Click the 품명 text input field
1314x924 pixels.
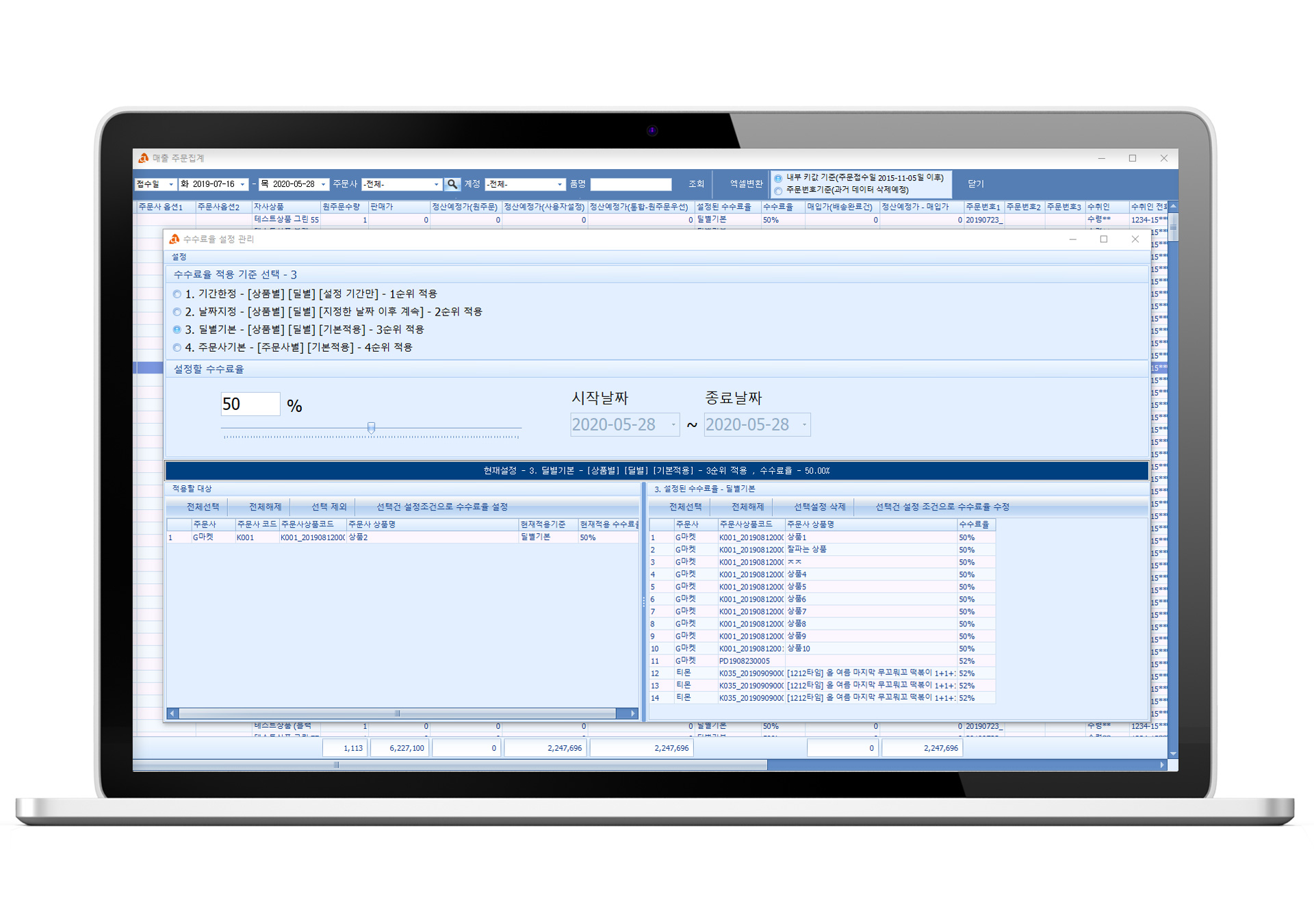[x=630, y=184]
